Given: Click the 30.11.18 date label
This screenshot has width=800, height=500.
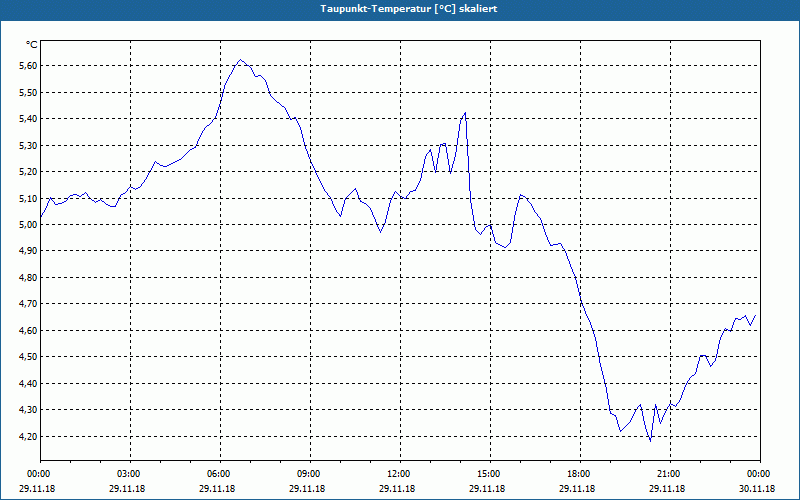Looking at the screenshot, I should (x=757, y=489).
